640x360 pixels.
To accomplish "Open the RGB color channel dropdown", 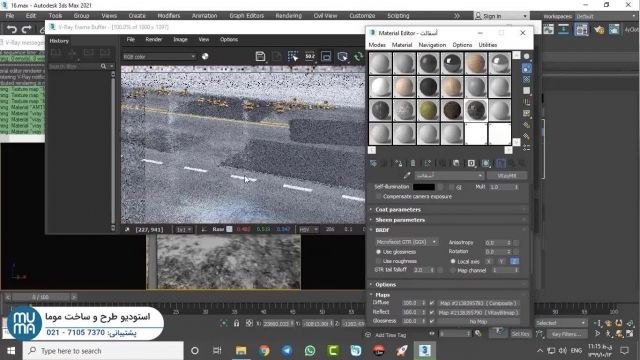I will (160, 56).
